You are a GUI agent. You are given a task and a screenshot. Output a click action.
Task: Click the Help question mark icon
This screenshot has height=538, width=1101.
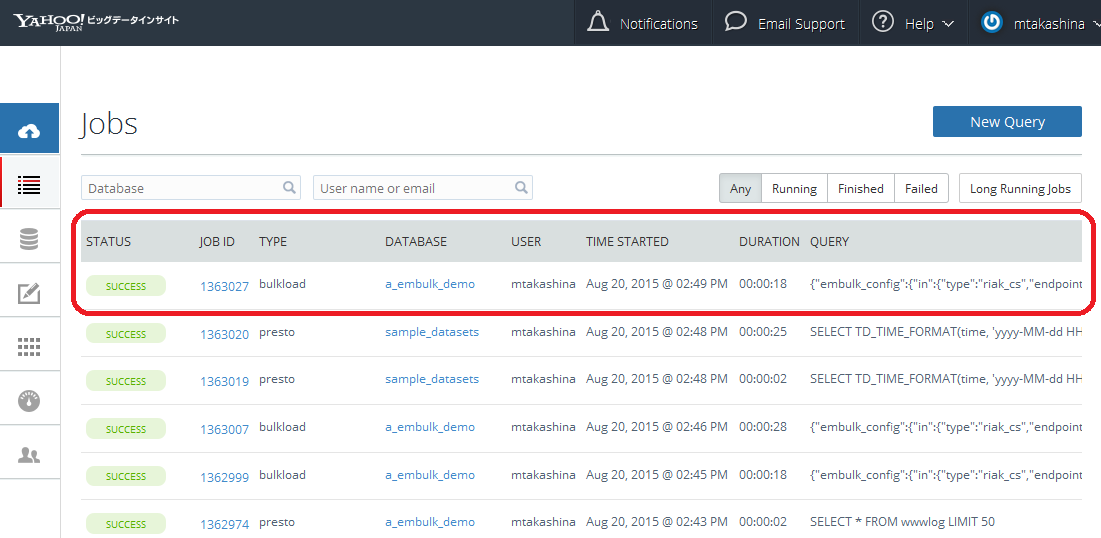(x=883, y=22)
